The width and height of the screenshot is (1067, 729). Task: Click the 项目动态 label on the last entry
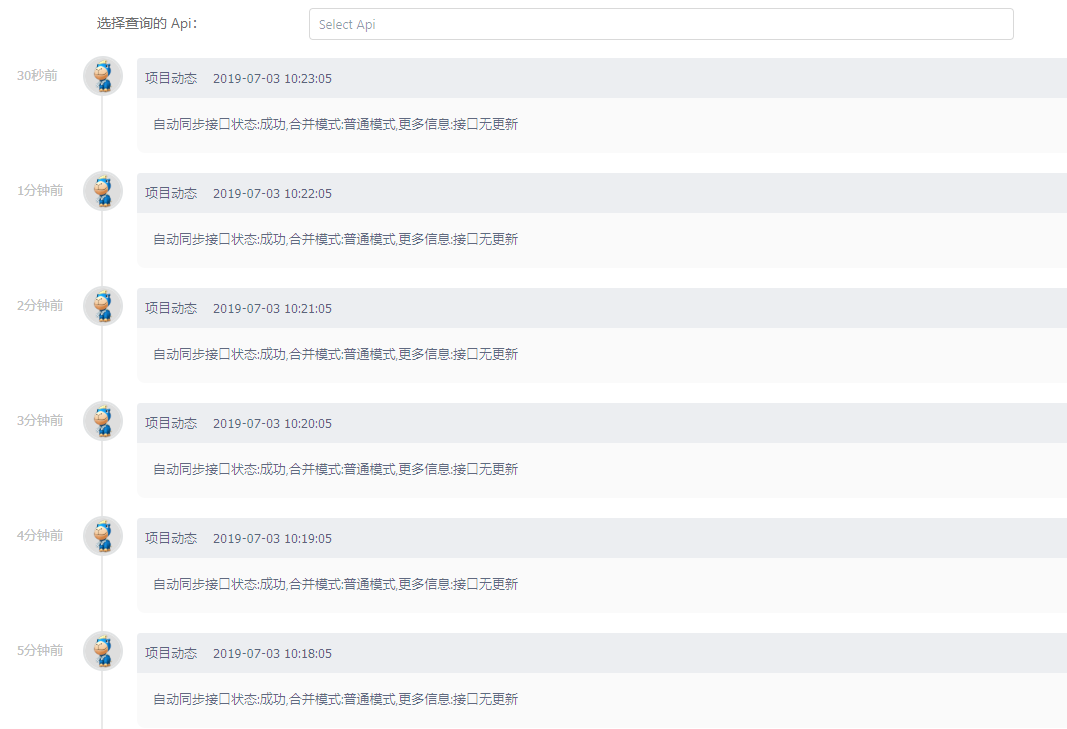coord(170,653)
